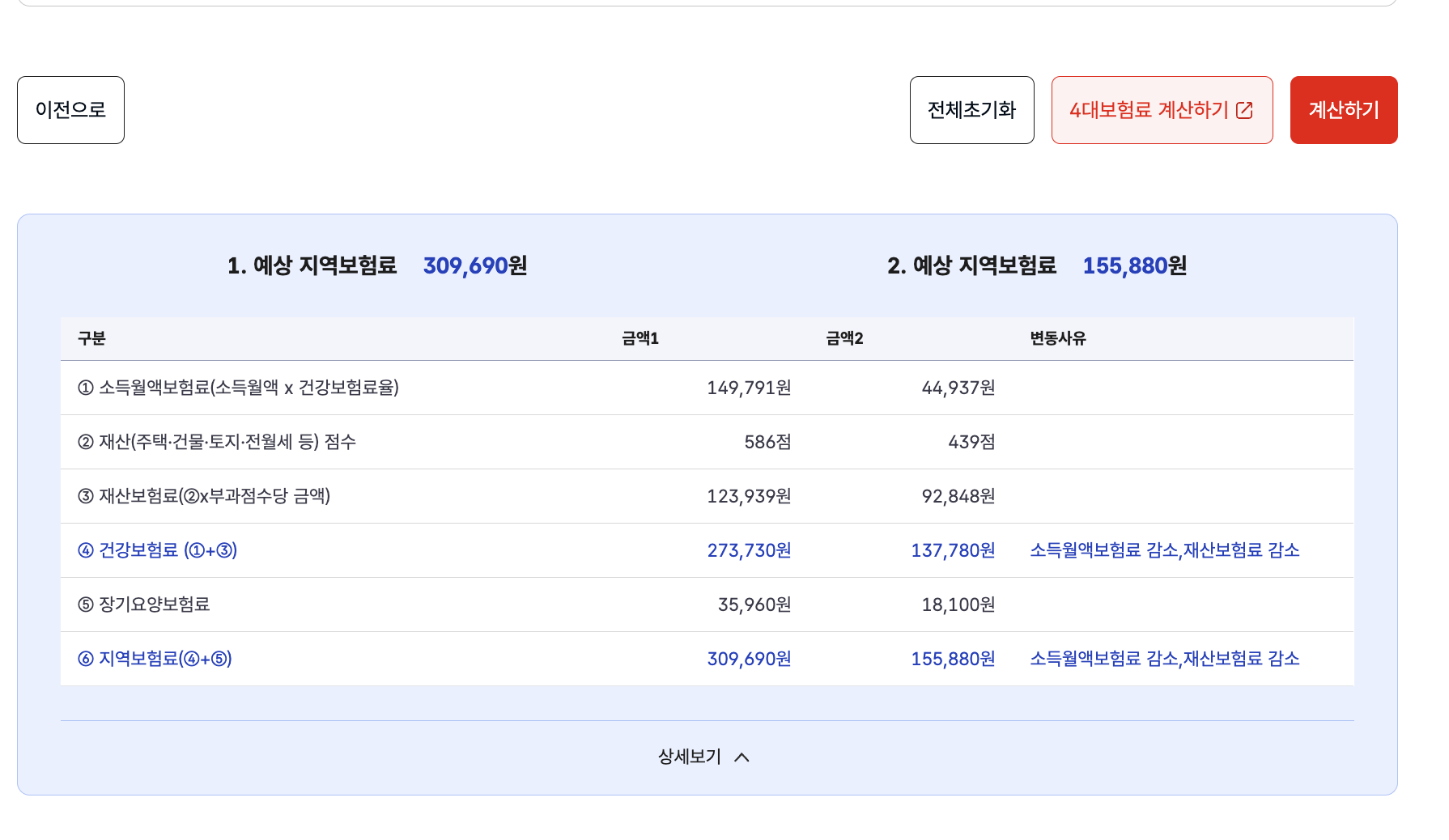Click '1. 예상 지역보험료' heading label
This screenshot has height=840, width=1449.
pos(312,265)
